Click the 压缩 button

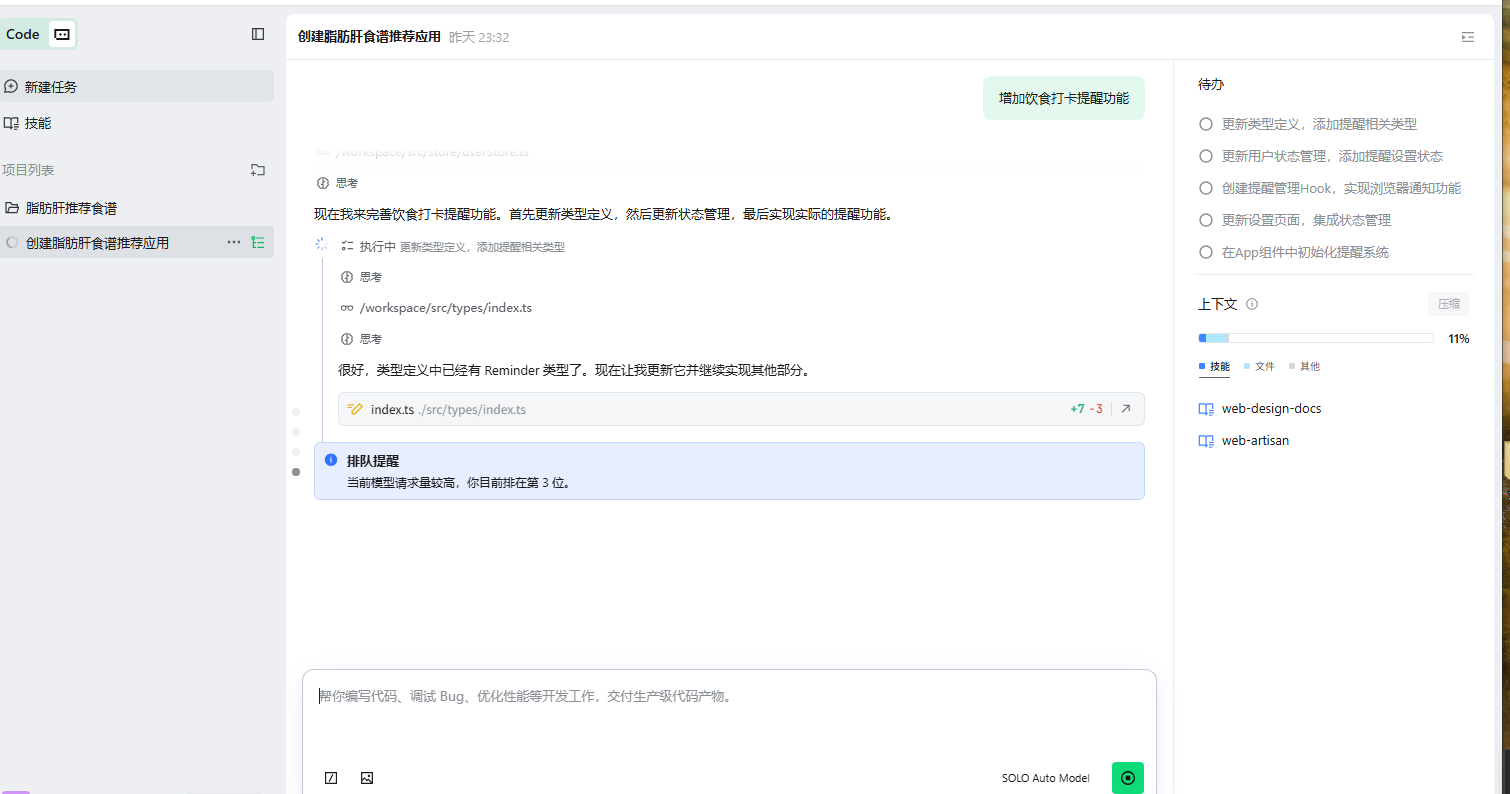point(1448,304)
